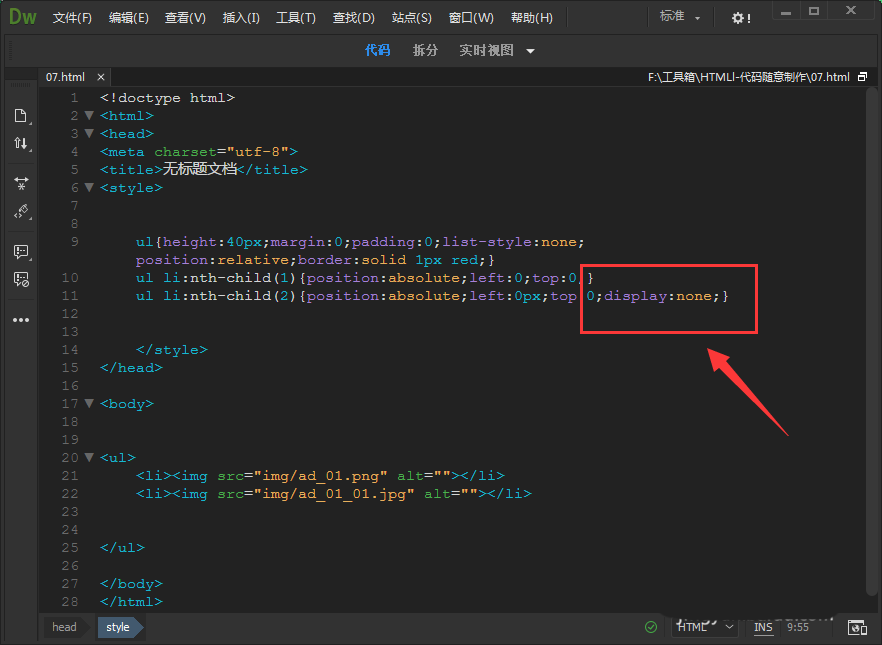Click the expand-all code icon in left toolbar
The width and height of the screenshot is (882, 645).
click(20, 183)
